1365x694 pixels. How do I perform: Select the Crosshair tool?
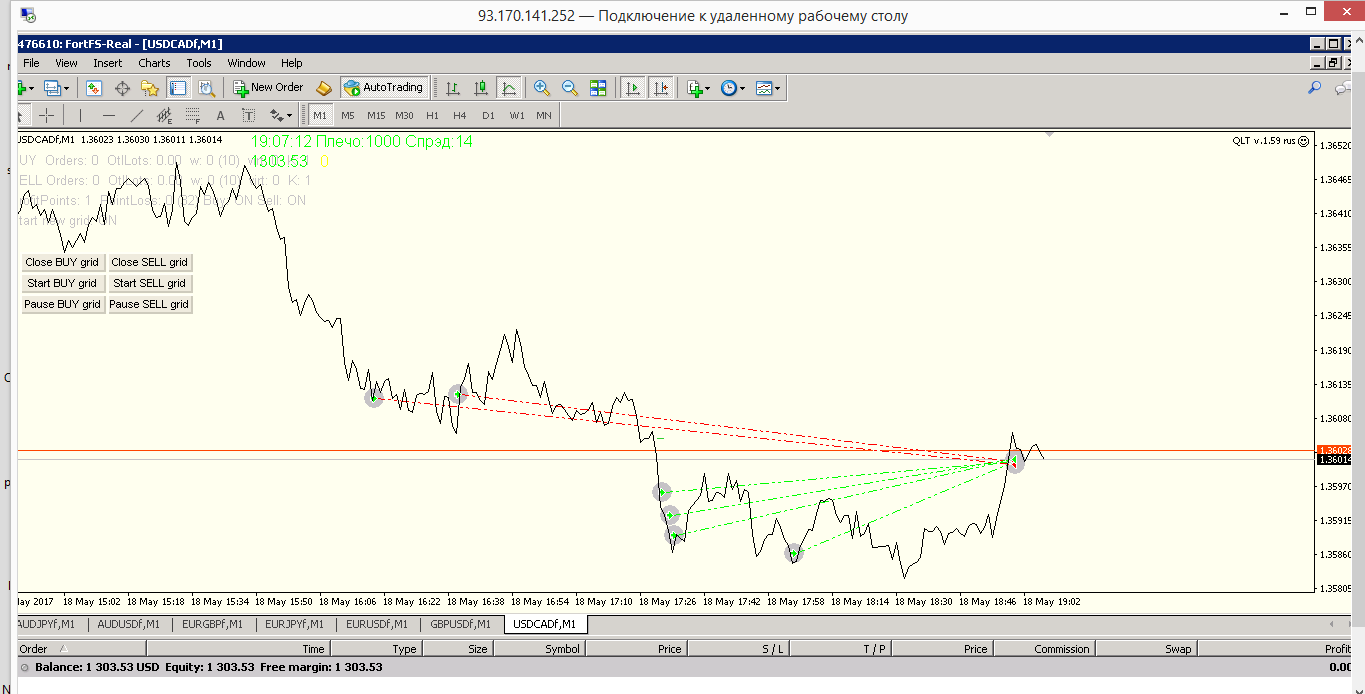46,115
